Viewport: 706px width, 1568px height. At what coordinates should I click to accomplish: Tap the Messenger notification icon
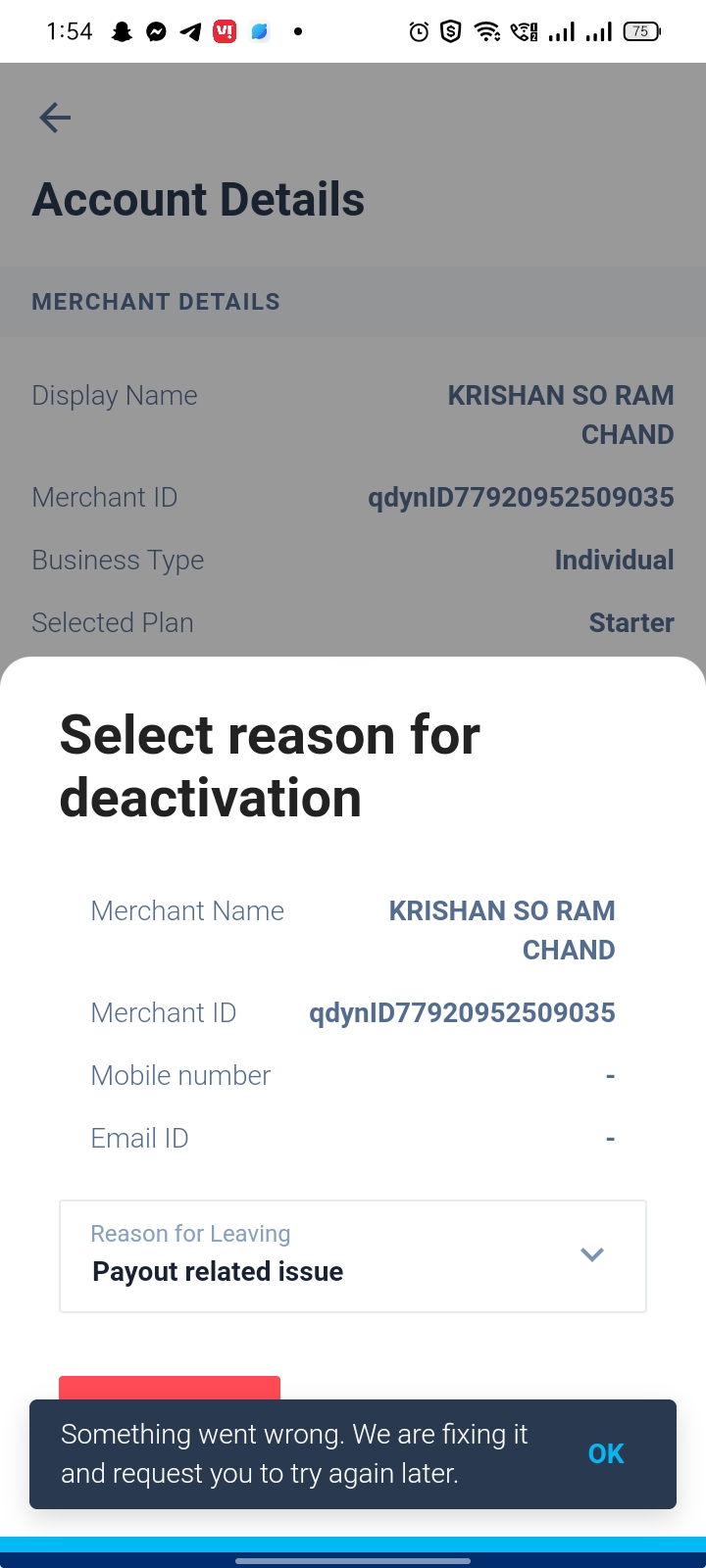(x=156, y=32)
